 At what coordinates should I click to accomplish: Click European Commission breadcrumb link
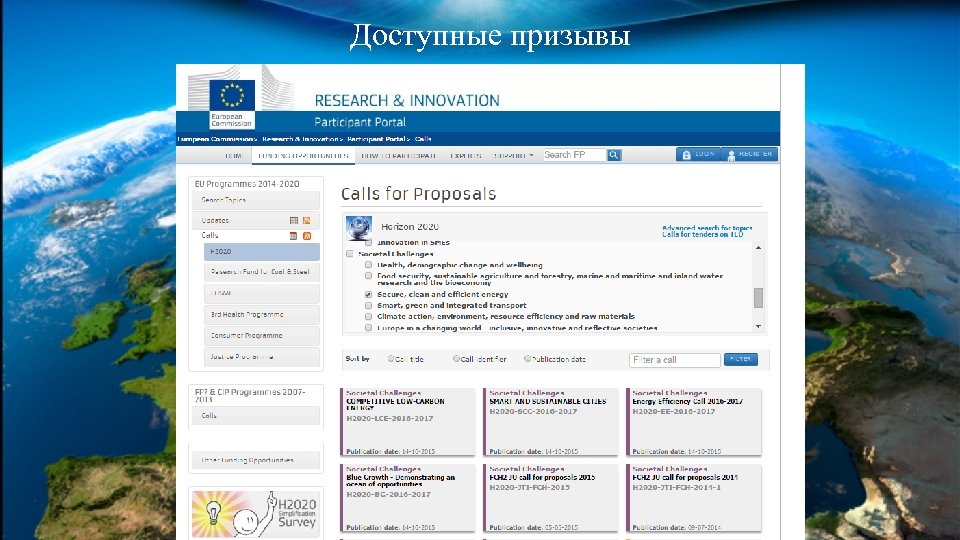click(217, 139)
